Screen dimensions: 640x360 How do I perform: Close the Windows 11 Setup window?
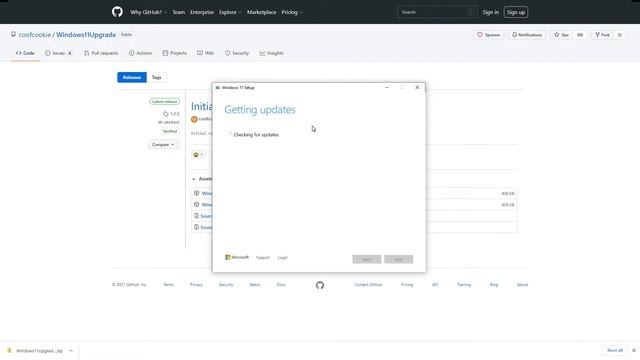pos(417,87)
